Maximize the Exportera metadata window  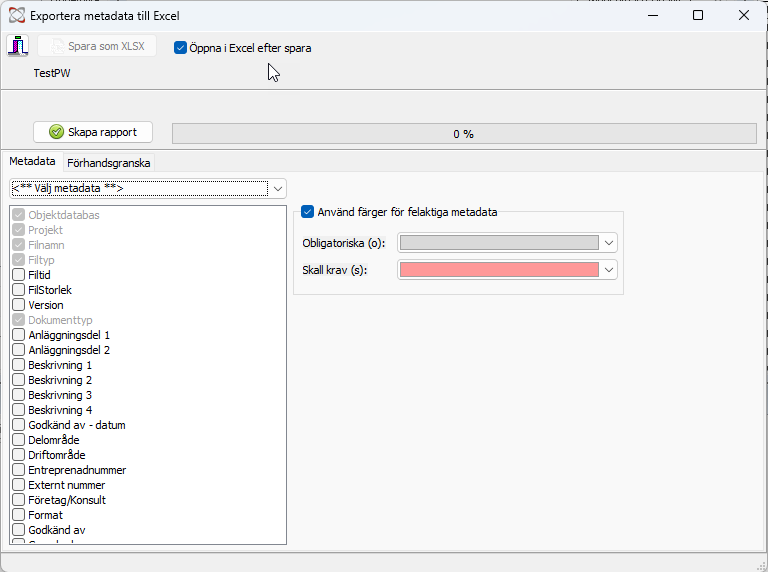(698, 15)
